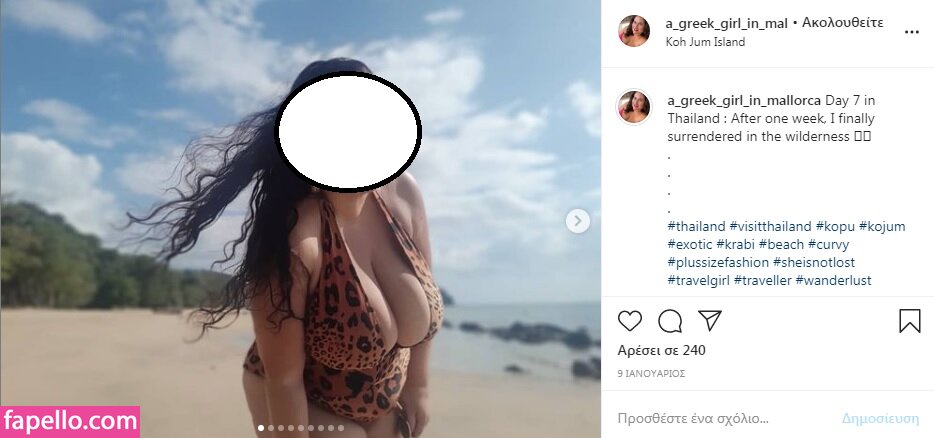Open the #plussizefashion hashtag
The image size is (934, 438).
click(718, 262)
